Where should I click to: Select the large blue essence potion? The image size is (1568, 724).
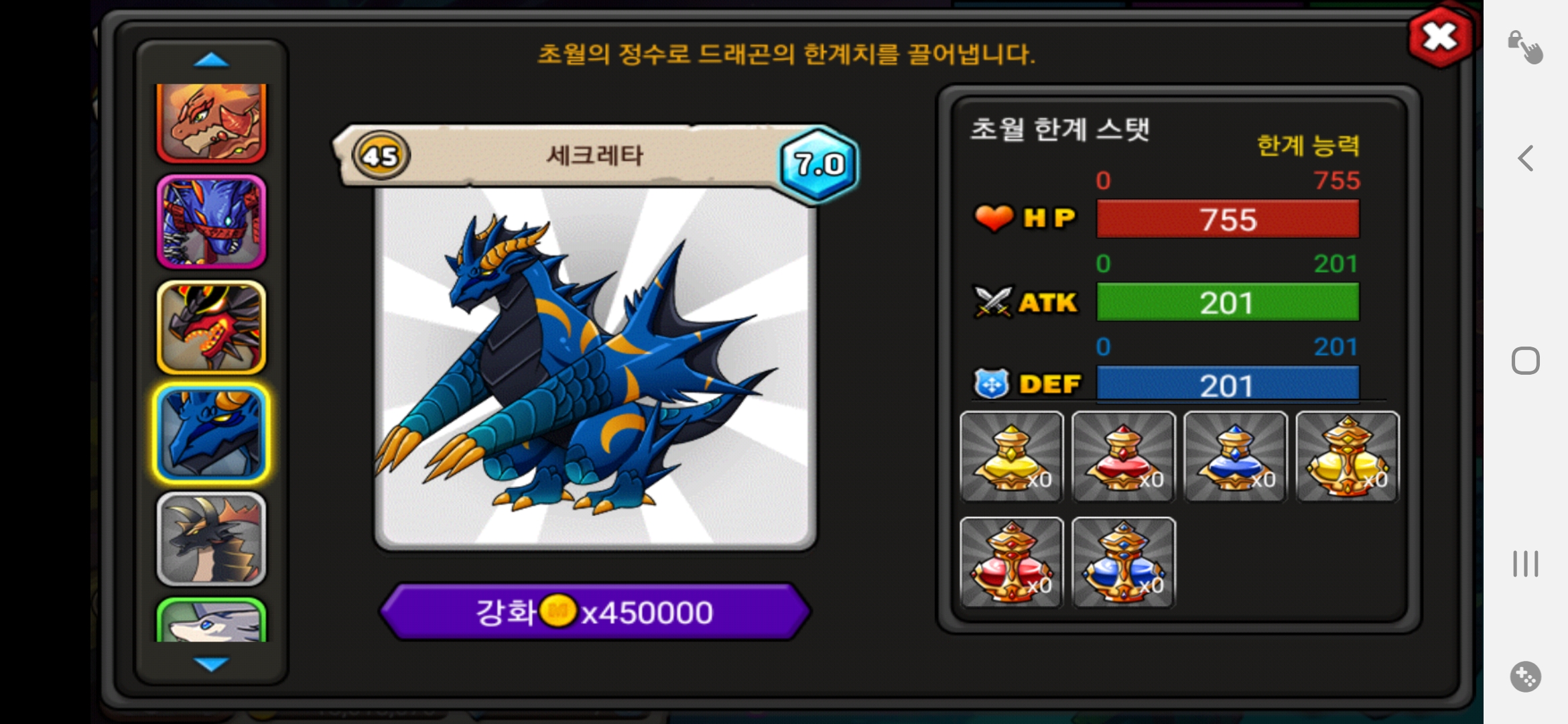click(1123, 562)
